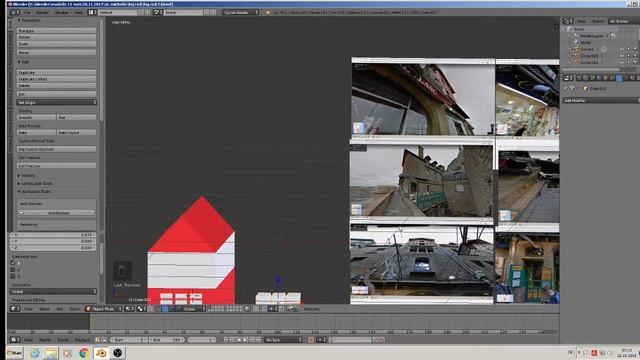Open the No Sync dropdown
640x360 pixels.
284,340
